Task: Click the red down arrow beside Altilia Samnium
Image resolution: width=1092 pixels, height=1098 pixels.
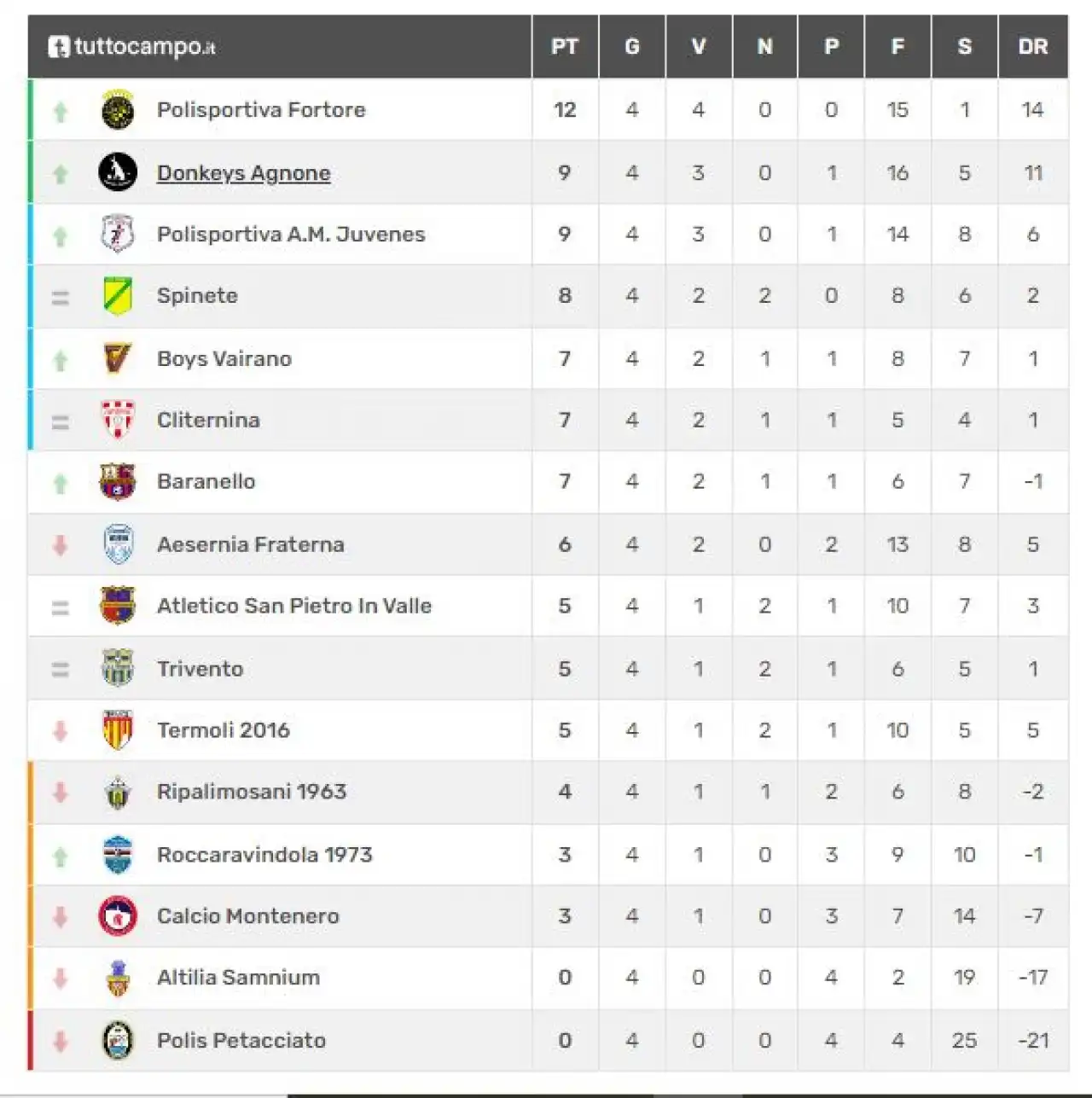Action: pos(61,978)
